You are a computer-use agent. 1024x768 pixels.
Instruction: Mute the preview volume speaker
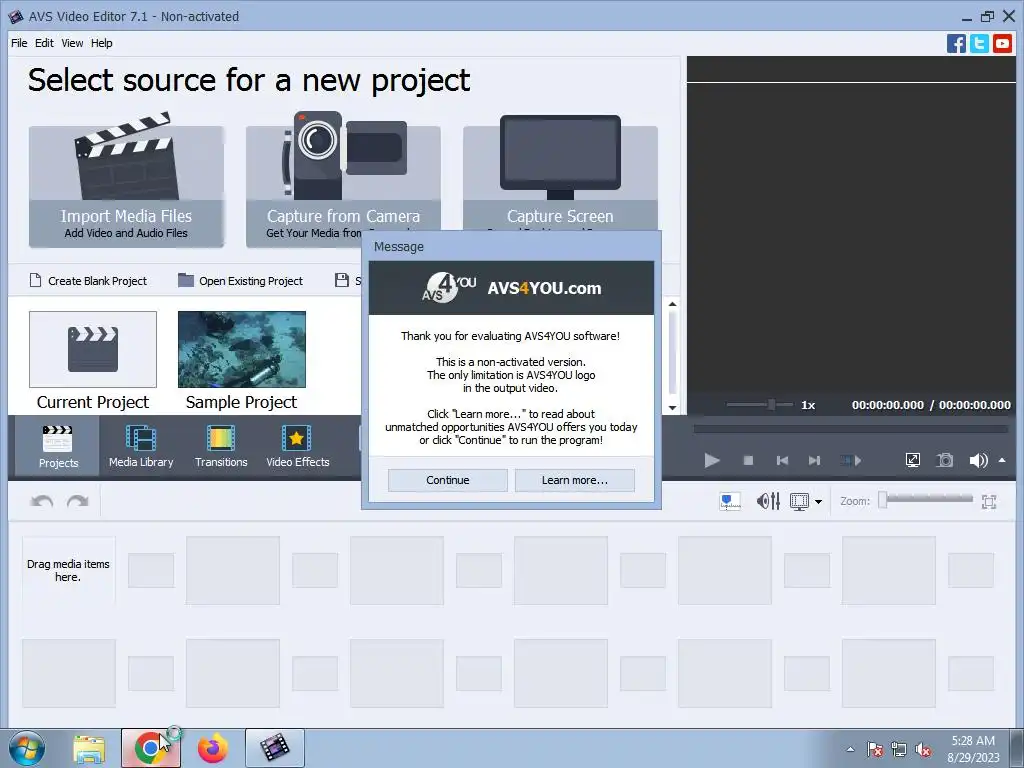(978, 460)
